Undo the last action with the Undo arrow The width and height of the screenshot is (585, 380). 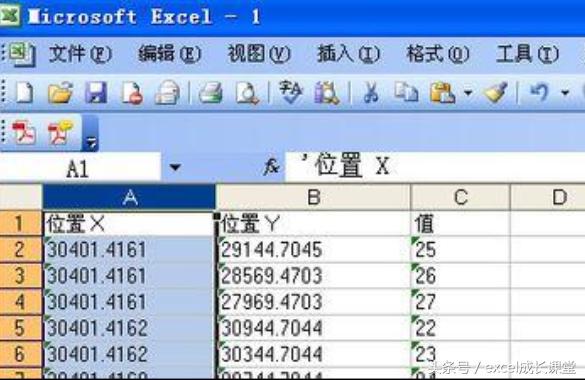point(539,92)
